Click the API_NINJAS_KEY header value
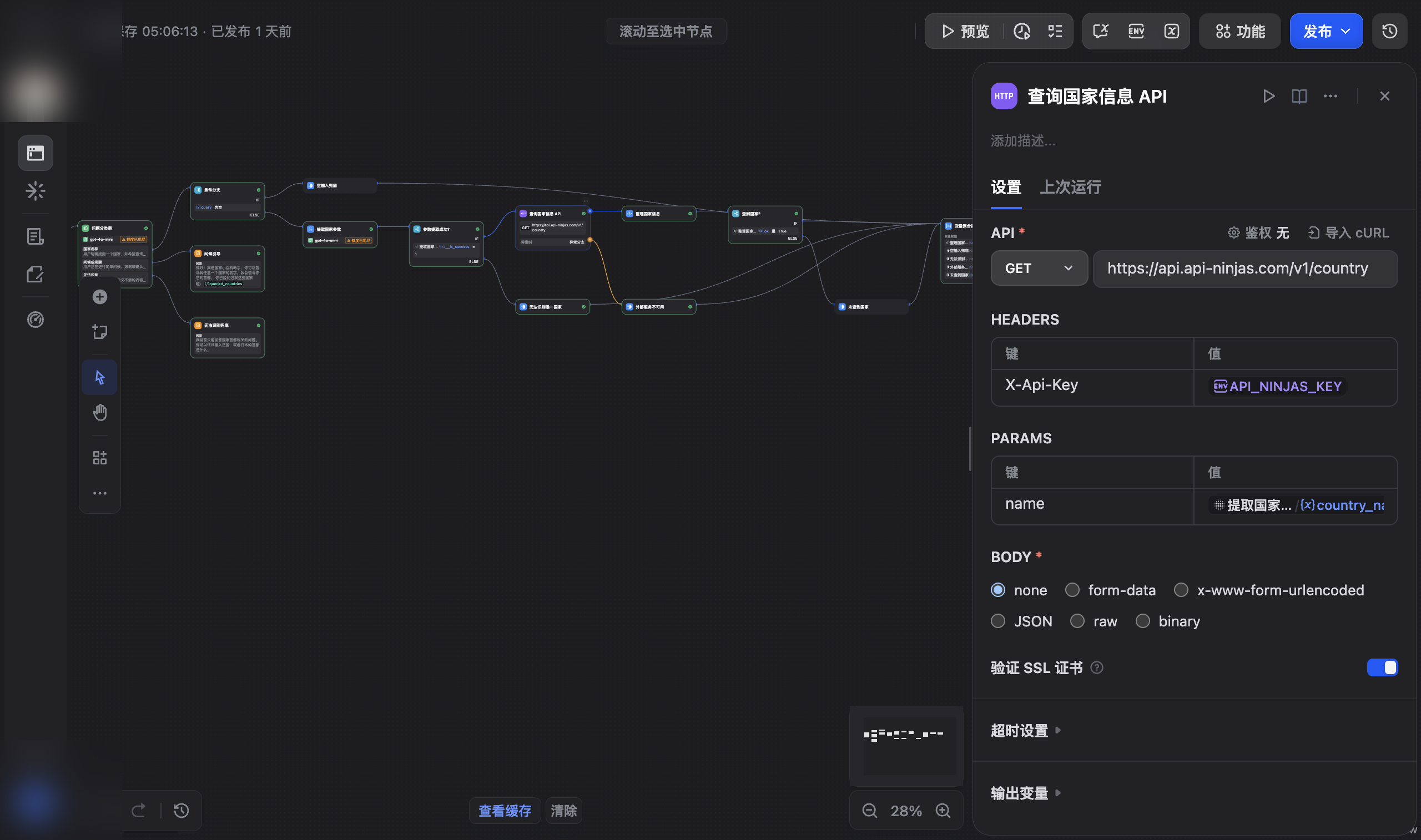Image resolution: width=1421 pixels, height=840 pixels. coord(1277,386)
